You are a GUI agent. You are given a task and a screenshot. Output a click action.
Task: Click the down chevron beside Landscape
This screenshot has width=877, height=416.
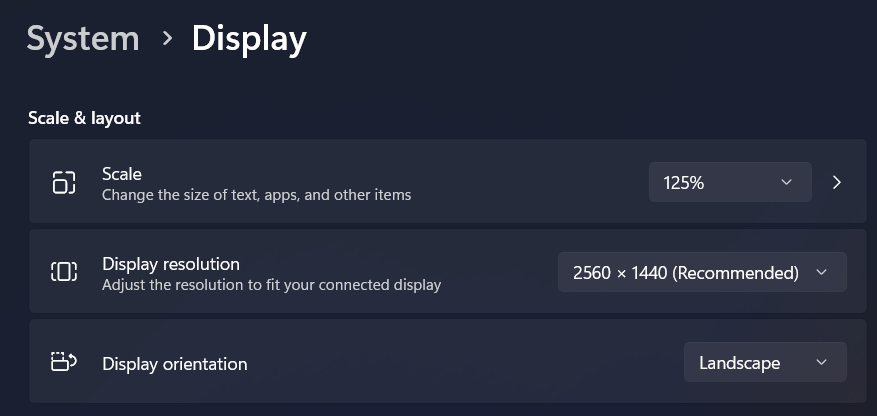point(821,362)
